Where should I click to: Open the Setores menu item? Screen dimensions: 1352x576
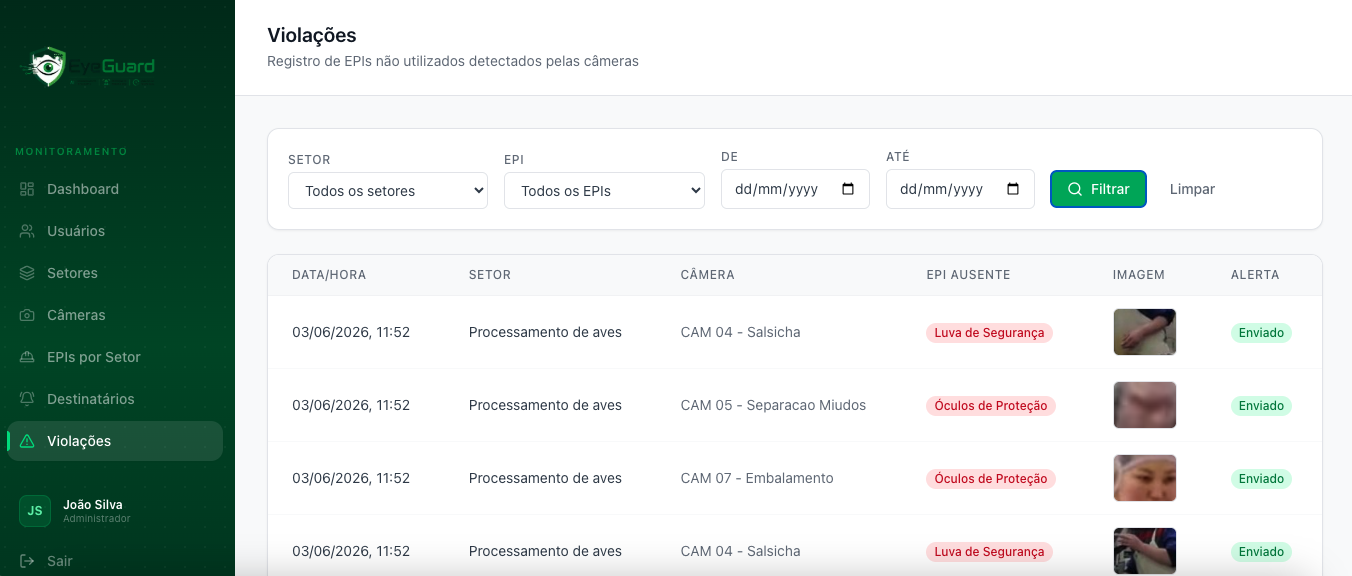[x=115, y=273]
